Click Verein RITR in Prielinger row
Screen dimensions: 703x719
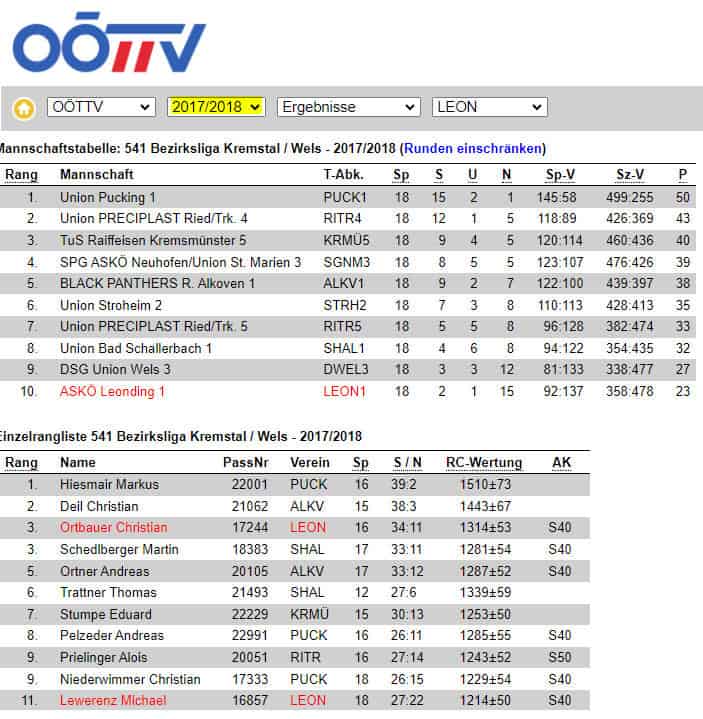coord(305,658)
